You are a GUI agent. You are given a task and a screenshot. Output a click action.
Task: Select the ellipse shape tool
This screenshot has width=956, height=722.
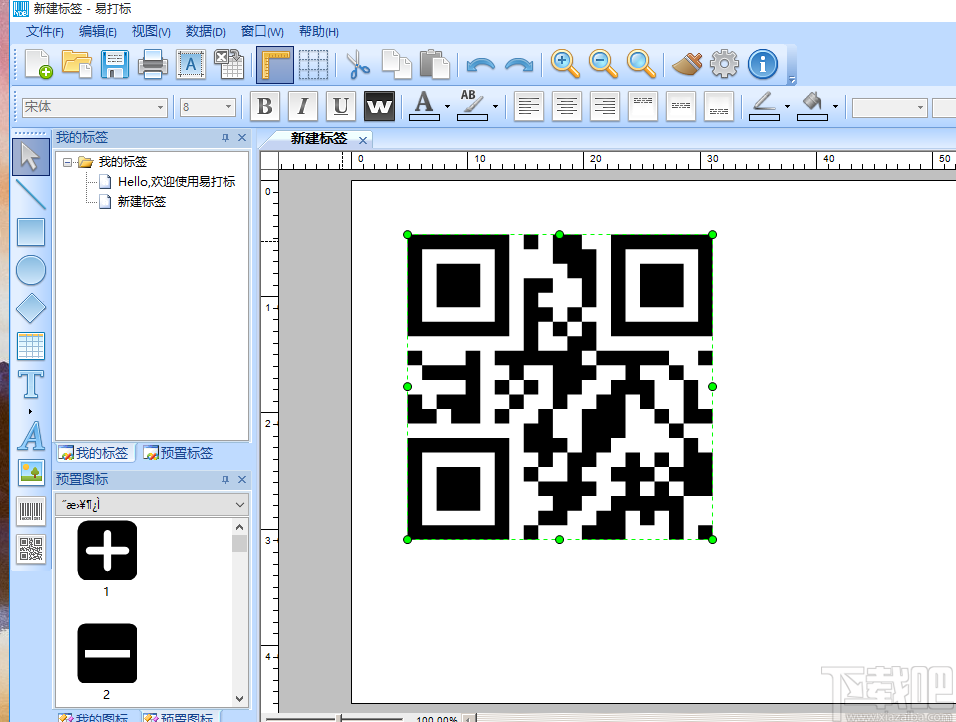(30, 270)
